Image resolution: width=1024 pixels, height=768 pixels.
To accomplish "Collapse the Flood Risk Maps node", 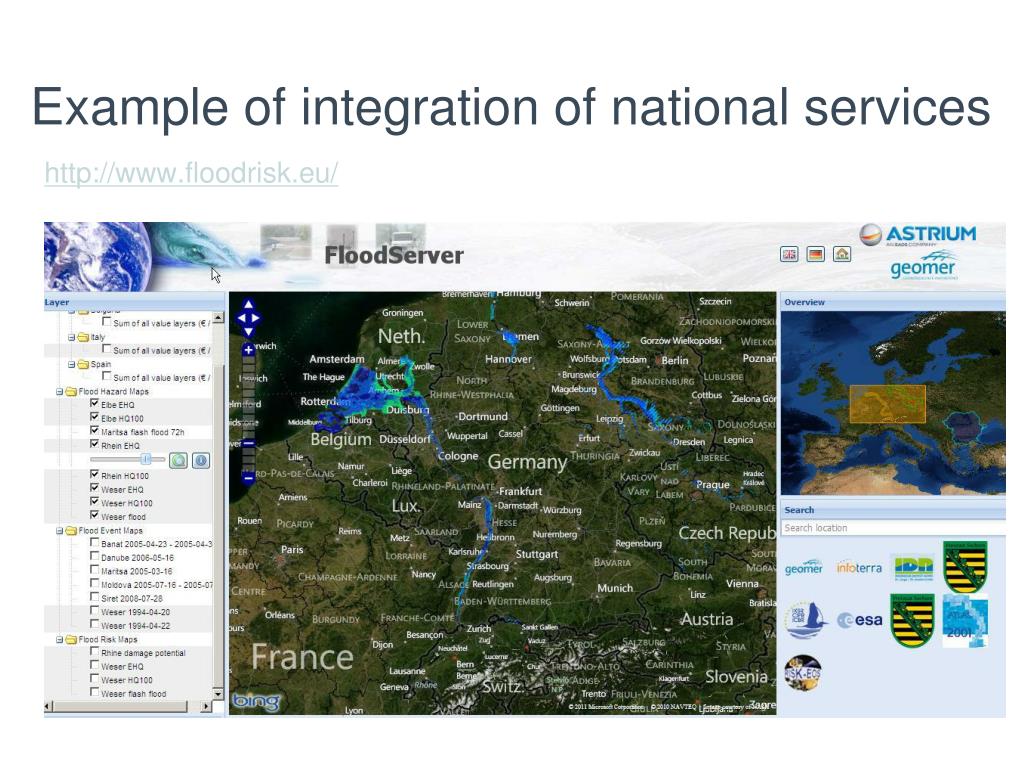I will click(x=59, y=640).
